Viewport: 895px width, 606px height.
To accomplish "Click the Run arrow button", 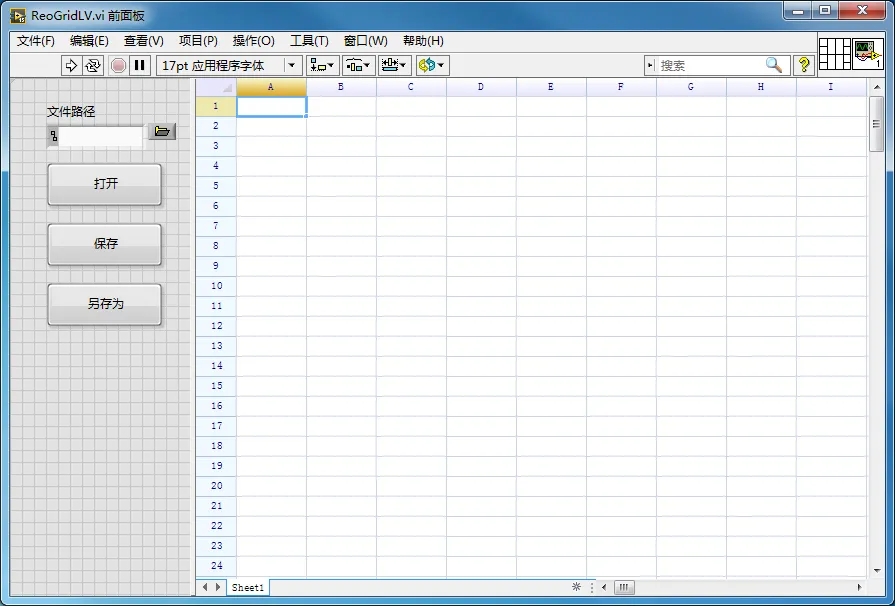I will (x=71, y=66).
